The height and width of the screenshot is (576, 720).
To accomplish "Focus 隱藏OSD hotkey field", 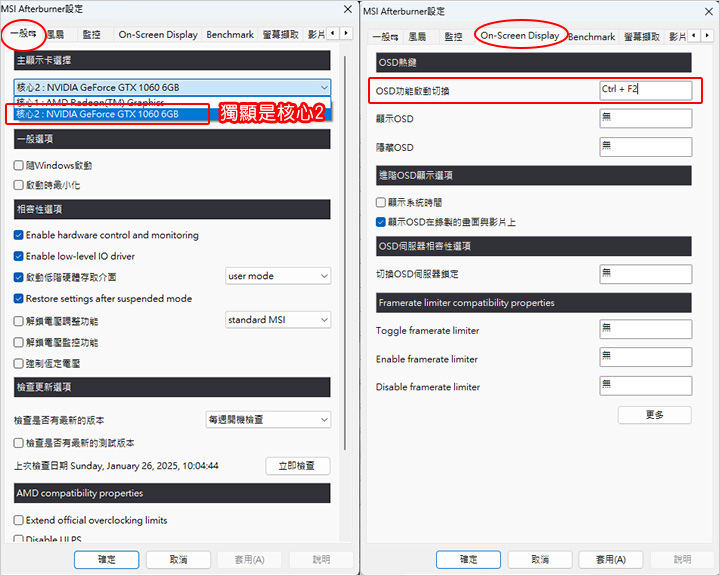I will point(646,147).
